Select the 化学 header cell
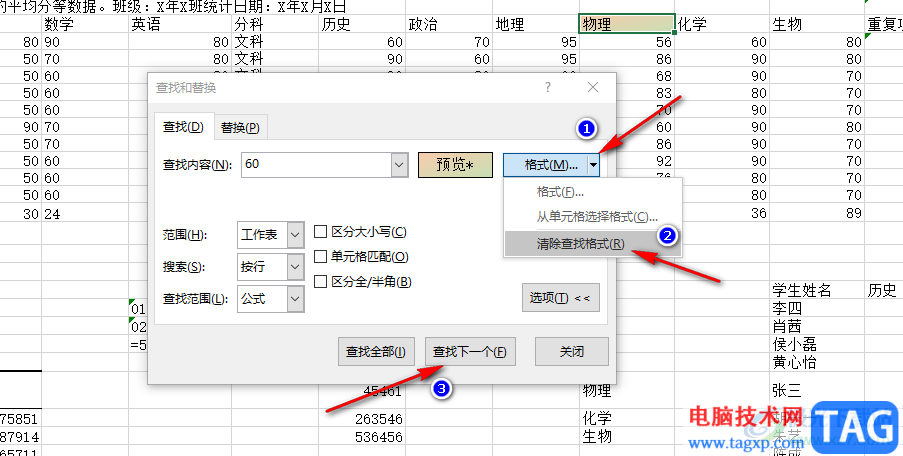 pos(722,24)
